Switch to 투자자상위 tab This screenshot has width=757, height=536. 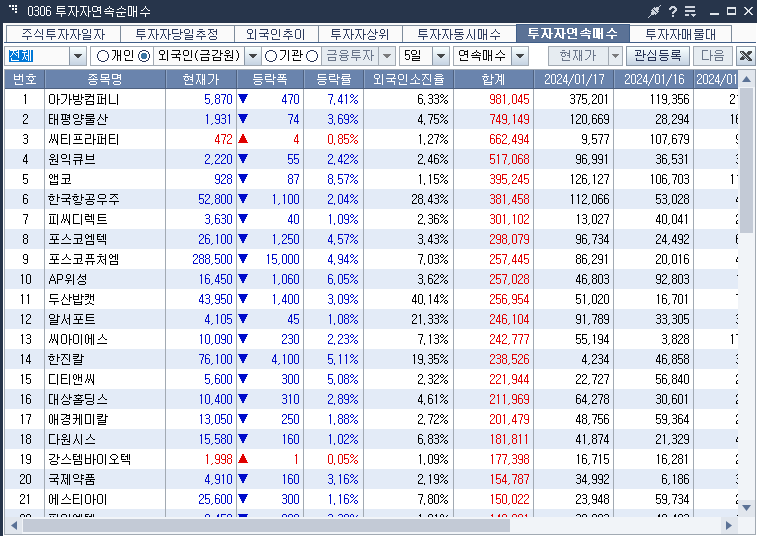360,34
